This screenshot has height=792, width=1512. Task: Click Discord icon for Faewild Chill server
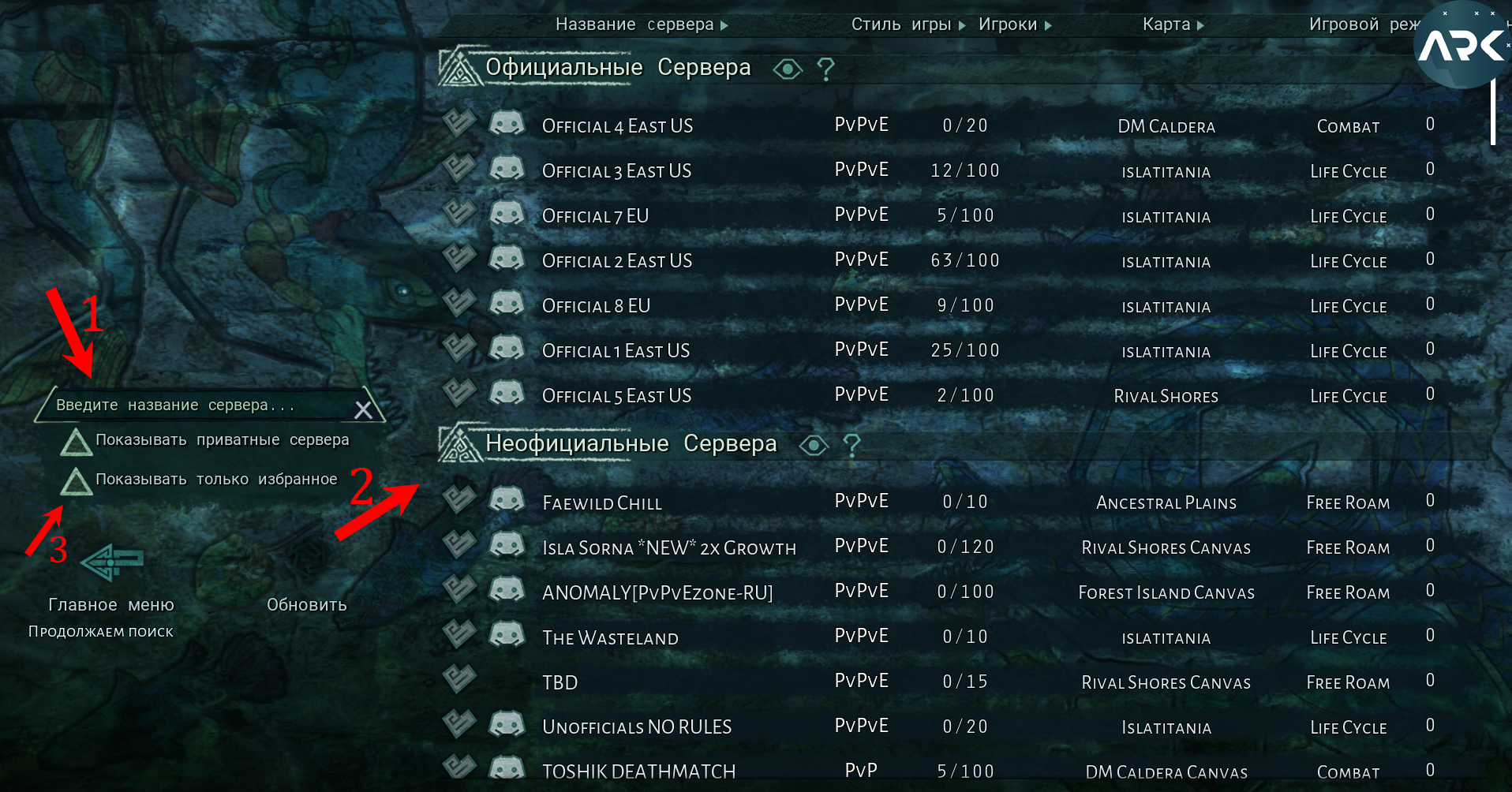(507, 499)
